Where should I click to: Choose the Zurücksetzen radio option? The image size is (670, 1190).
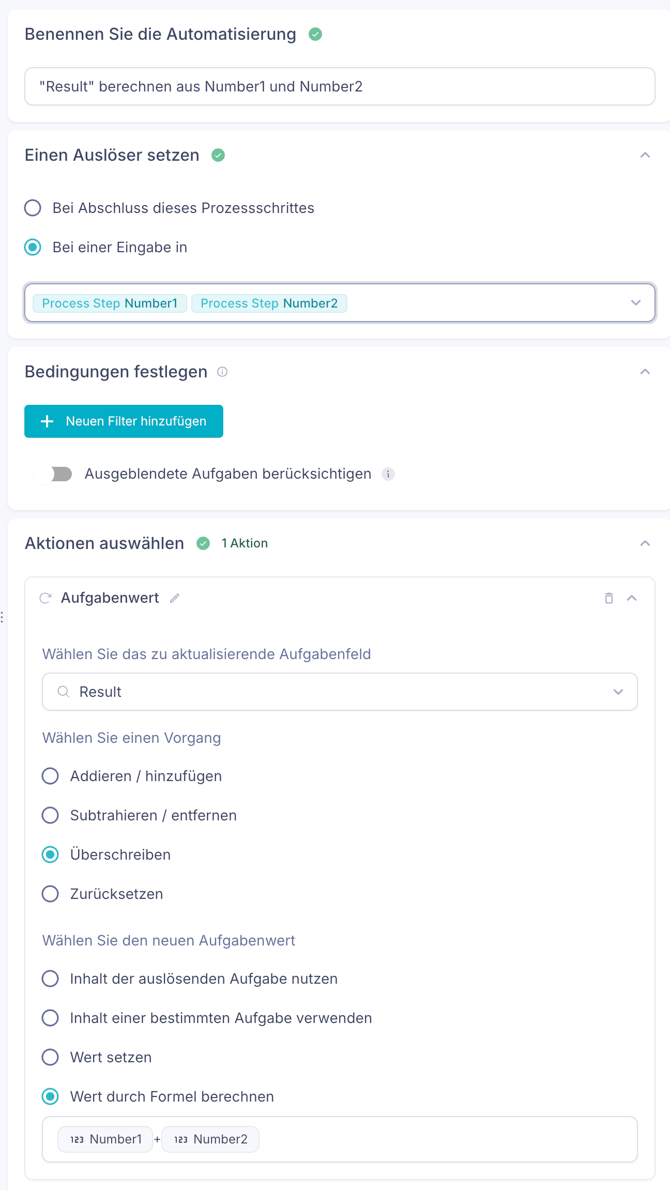(x=50, y=894)
